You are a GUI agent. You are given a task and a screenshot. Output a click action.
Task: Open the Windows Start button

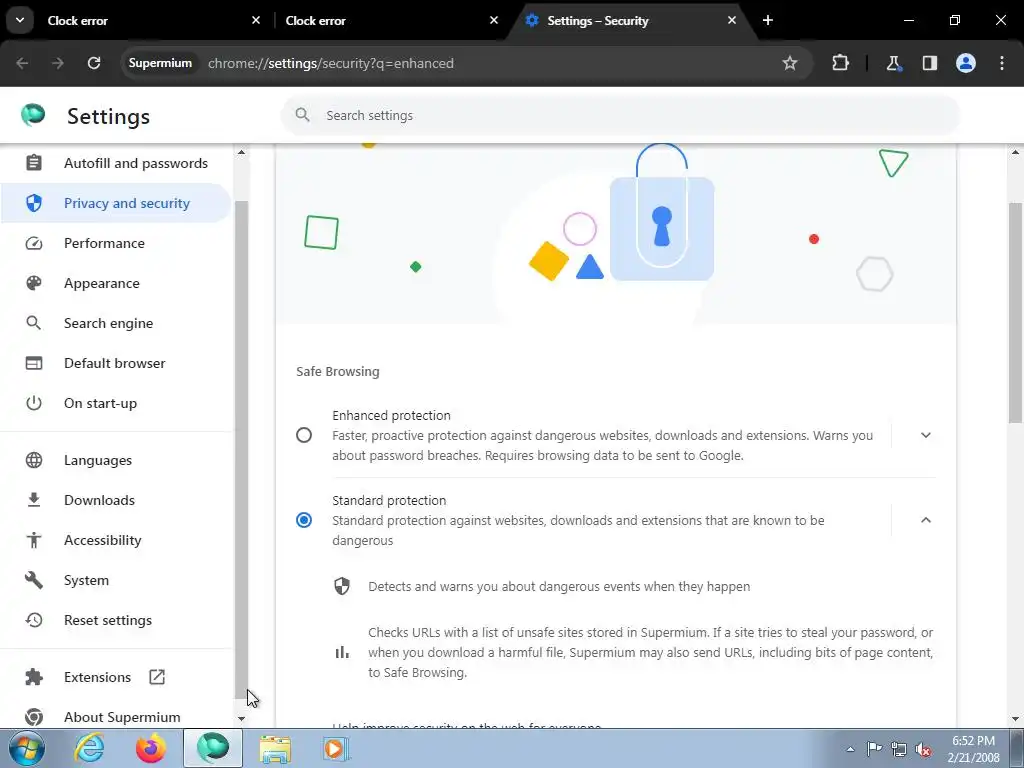[x=26, y=748]
